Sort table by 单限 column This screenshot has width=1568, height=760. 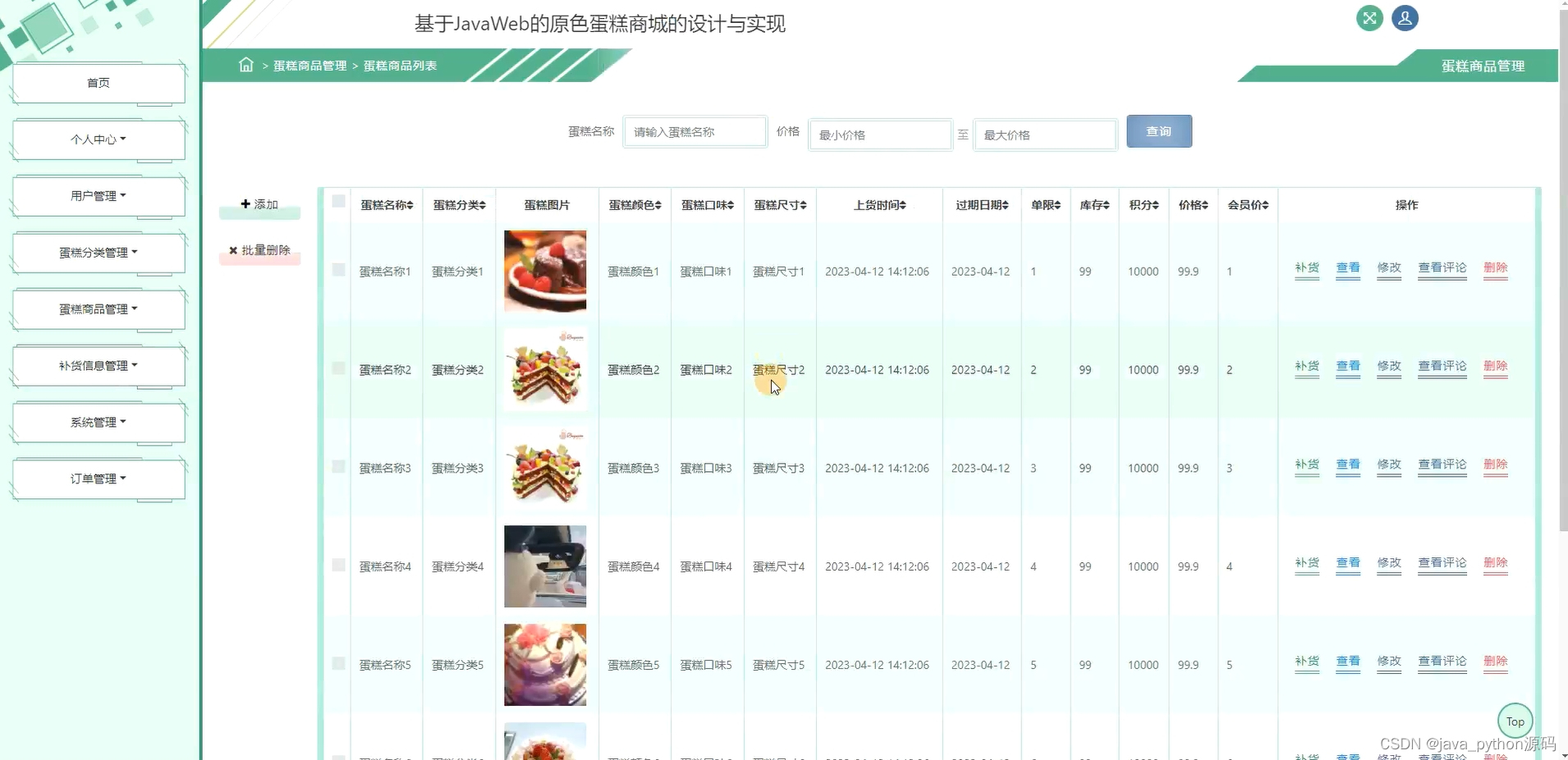(x=1046, y=205)
